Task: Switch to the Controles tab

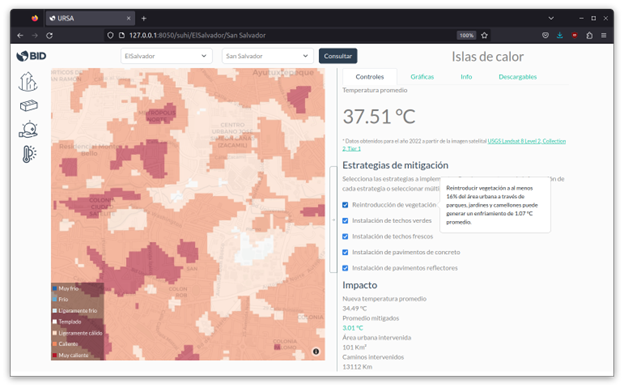Action: 370,77
